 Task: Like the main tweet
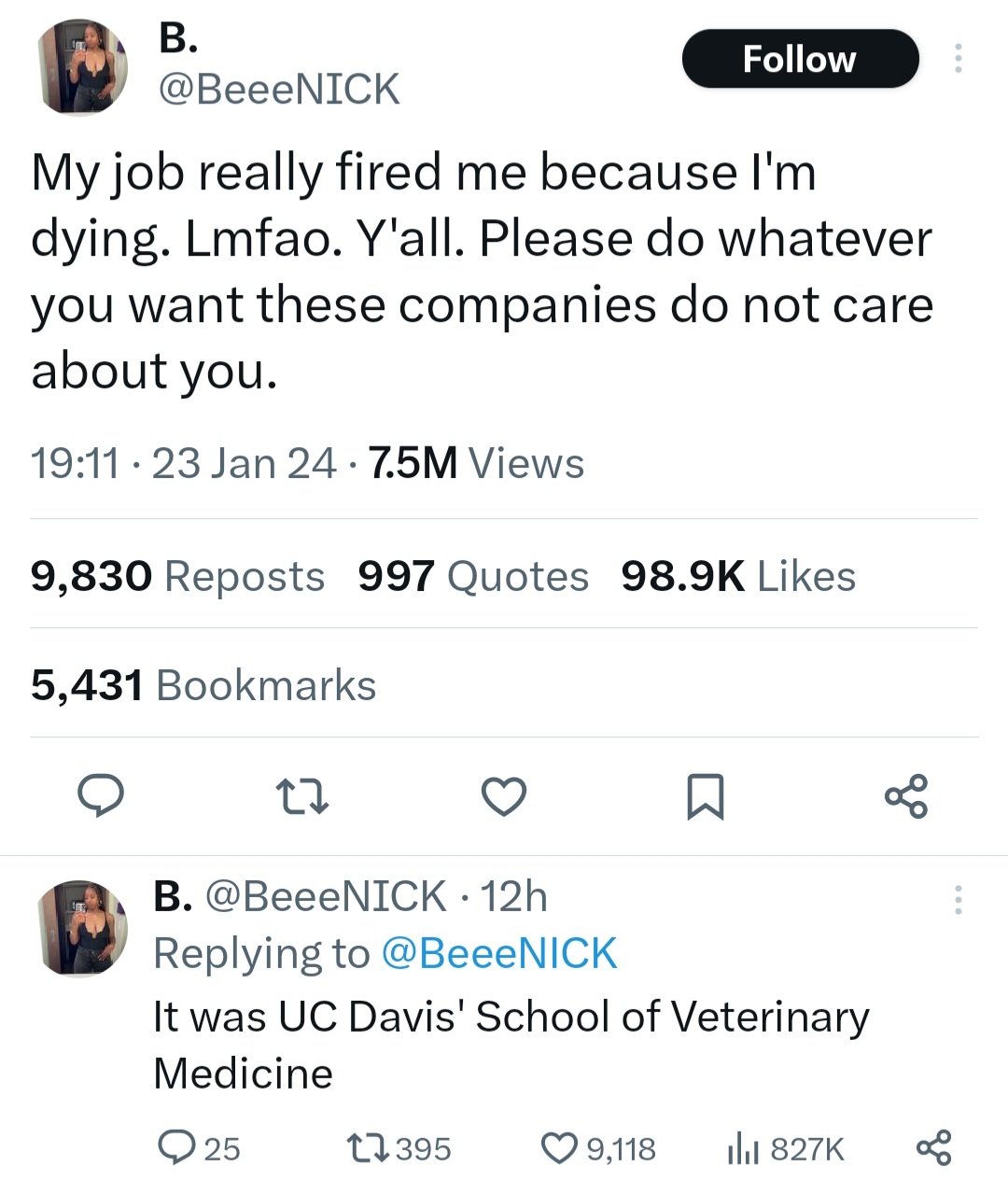point(504,796)
